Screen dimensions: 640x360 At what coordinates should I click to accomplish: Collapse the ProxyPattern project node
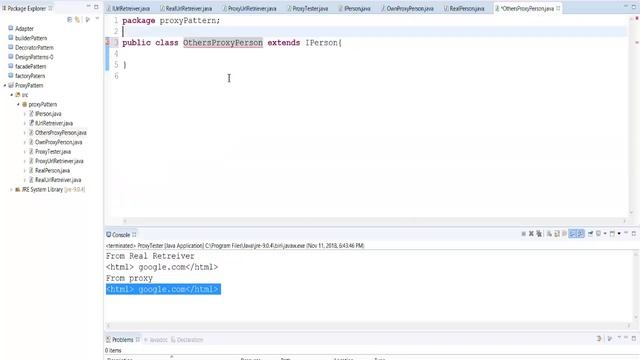pos(5,85)
